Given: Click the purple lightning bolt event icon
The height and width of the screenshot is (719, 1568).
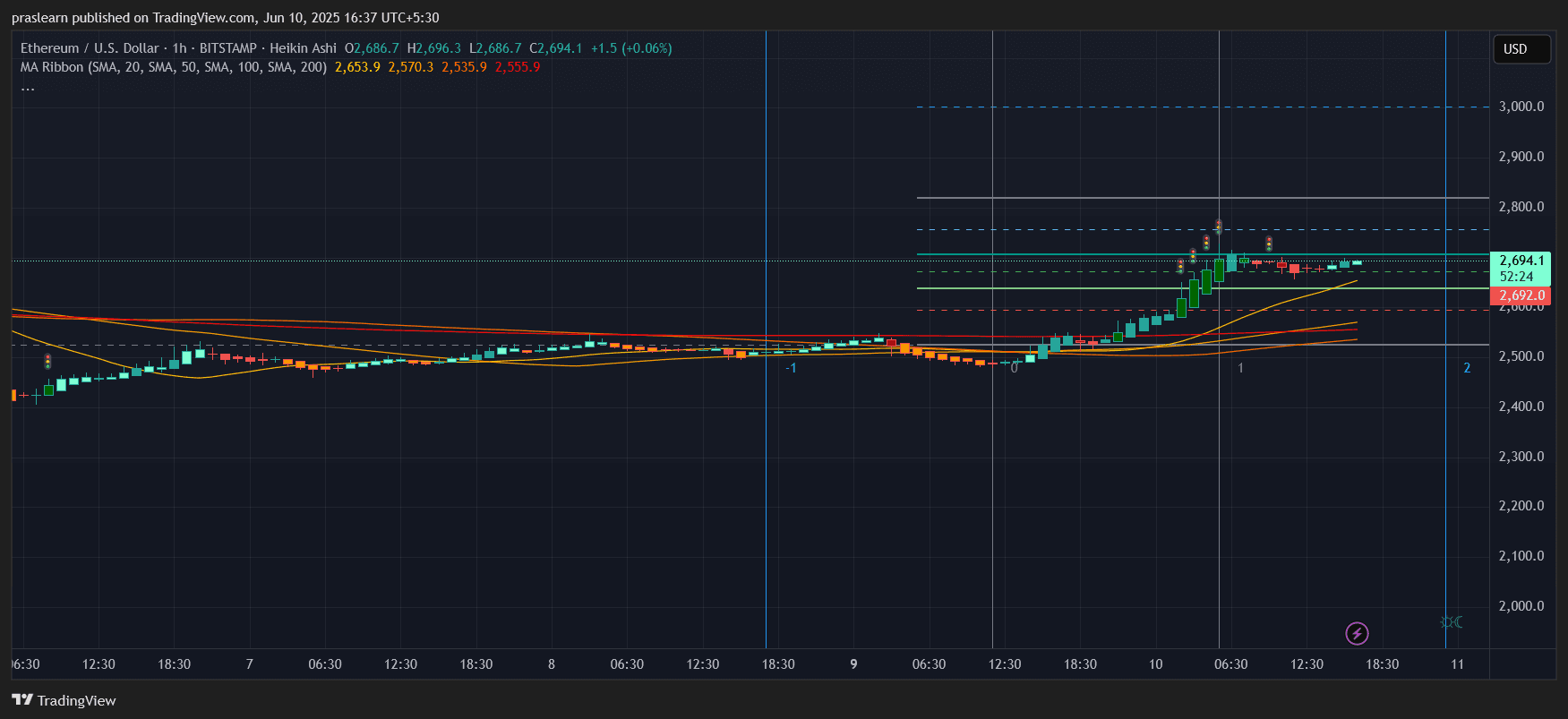Looking at the screenshot, I should (x=1357, y=634).
